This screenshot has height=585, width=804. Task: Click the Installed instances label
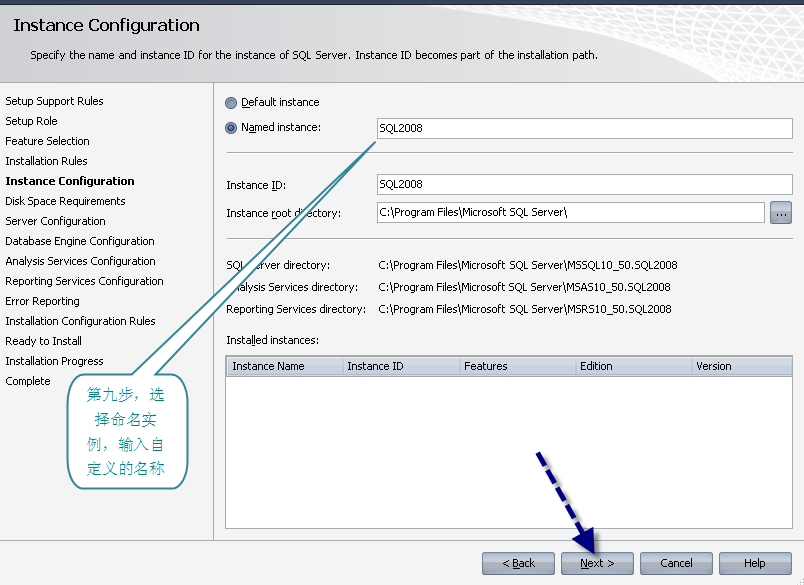272,340
